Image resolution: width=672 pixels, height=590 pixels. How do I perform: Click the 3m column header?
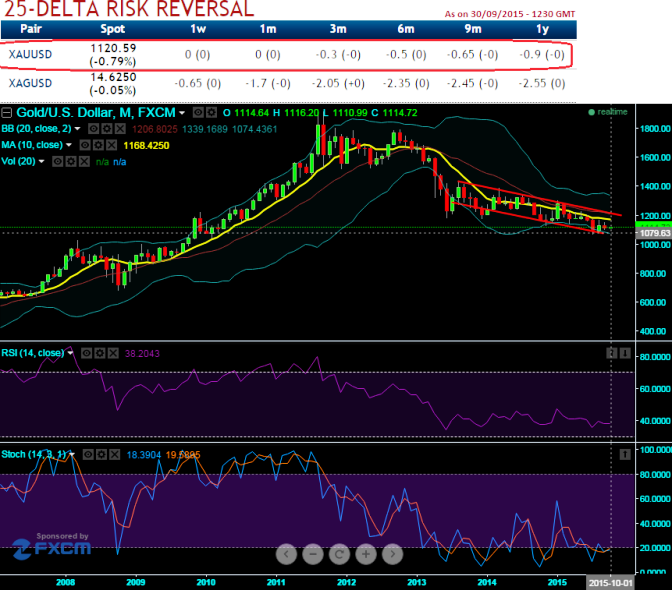[x=338, y=29]
